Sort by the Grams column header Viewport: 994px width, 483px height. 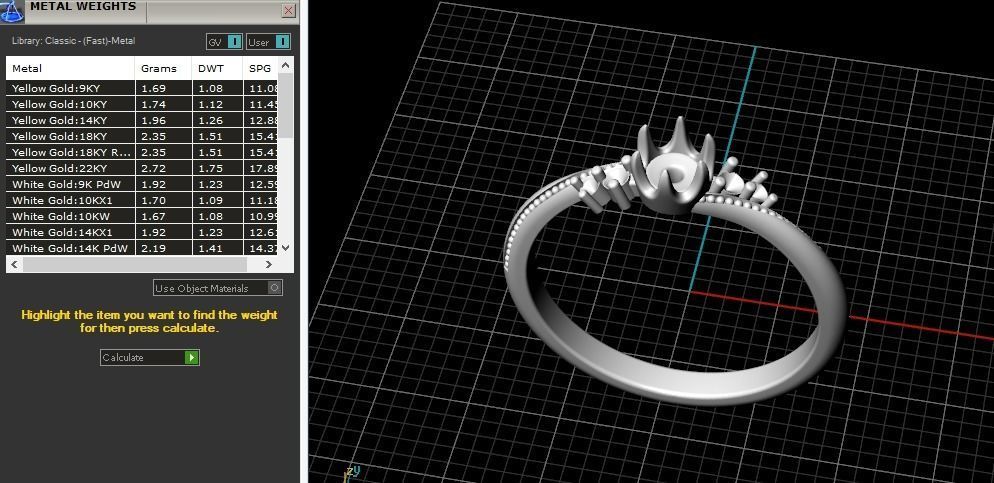(x=163, y=68)
